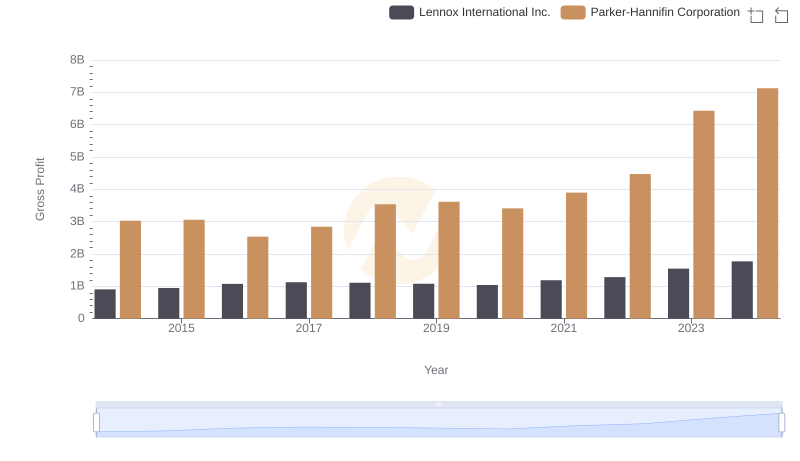Click the 1B y-axis label

pos(77,286)
